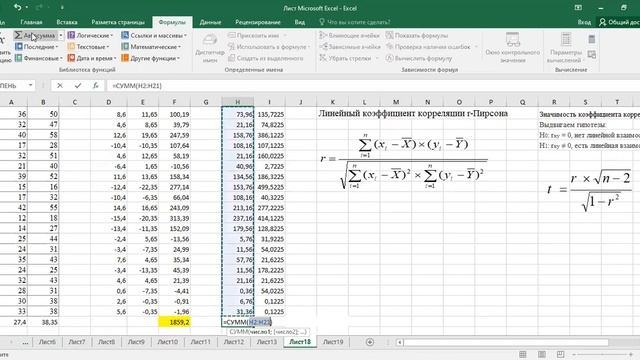This screenshot has height=360, width=640.
Task: Open sheet tab Лист6
Action: [47, 342]
